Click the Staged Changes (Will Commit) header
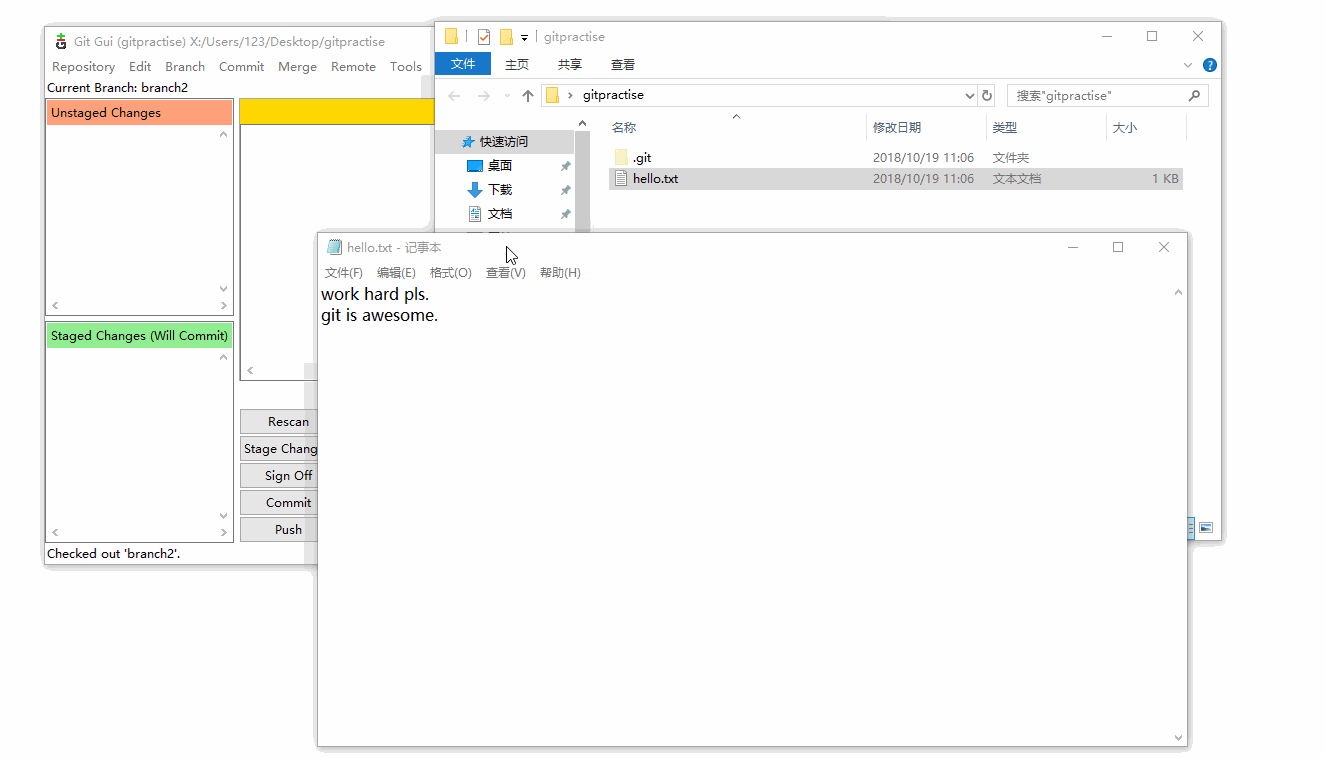The width and height of the screenshot is (1325, 758). pos(139,336)
